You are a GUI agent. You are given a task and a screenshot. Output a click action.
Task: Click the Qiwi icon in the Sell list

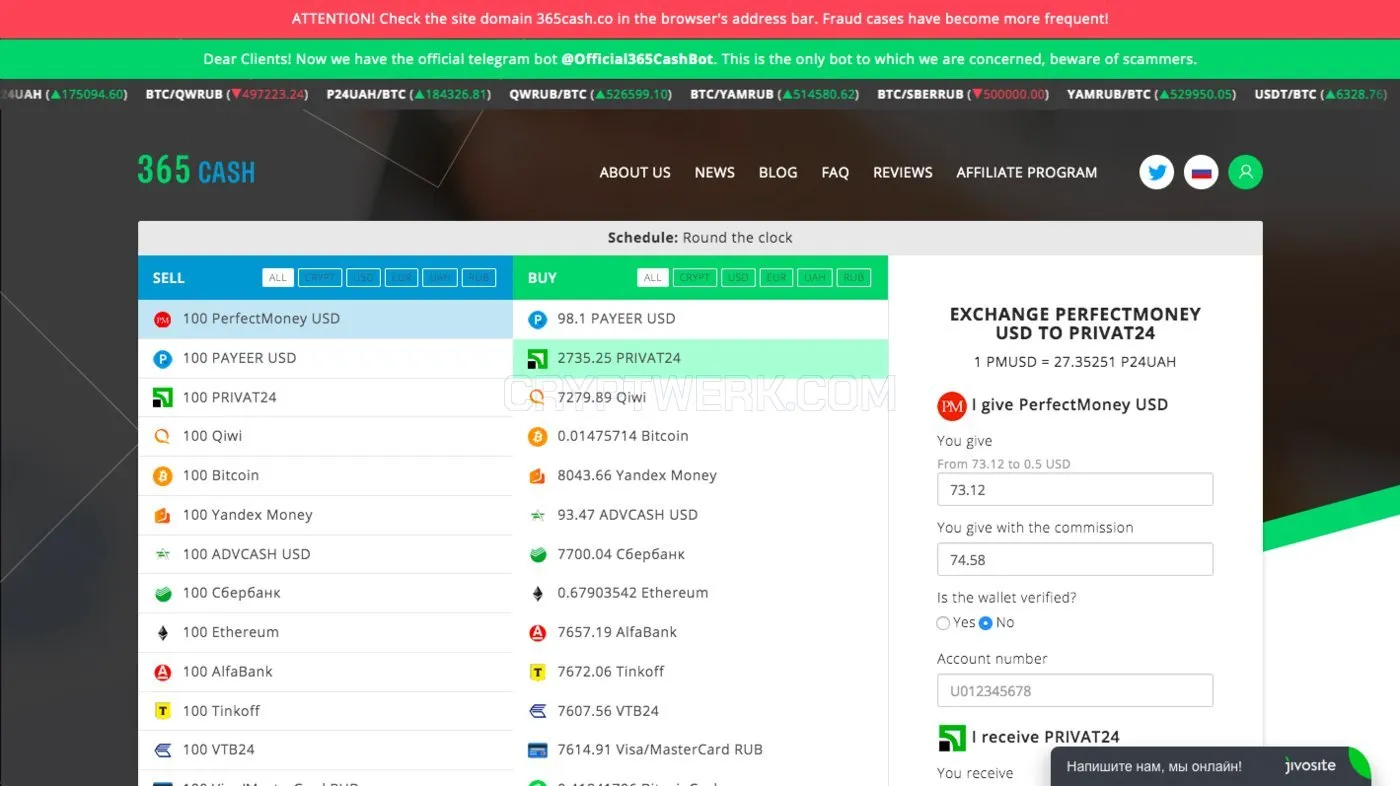pos(162,436)
